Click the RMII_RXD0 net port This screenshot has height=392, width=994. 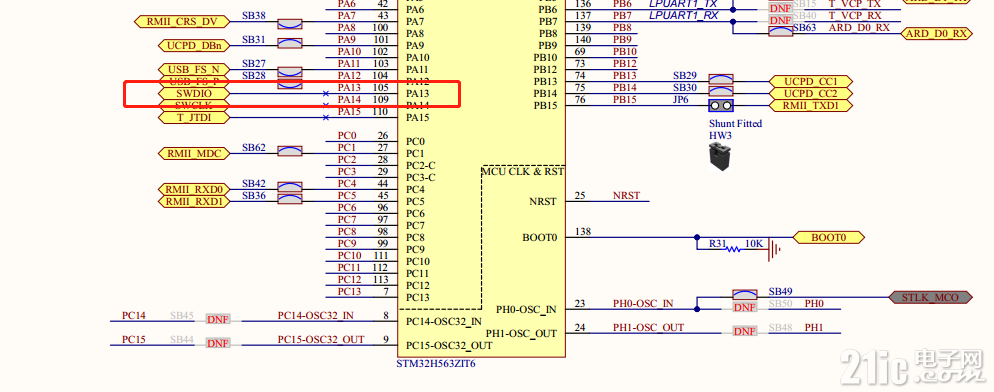pos(194,190)
